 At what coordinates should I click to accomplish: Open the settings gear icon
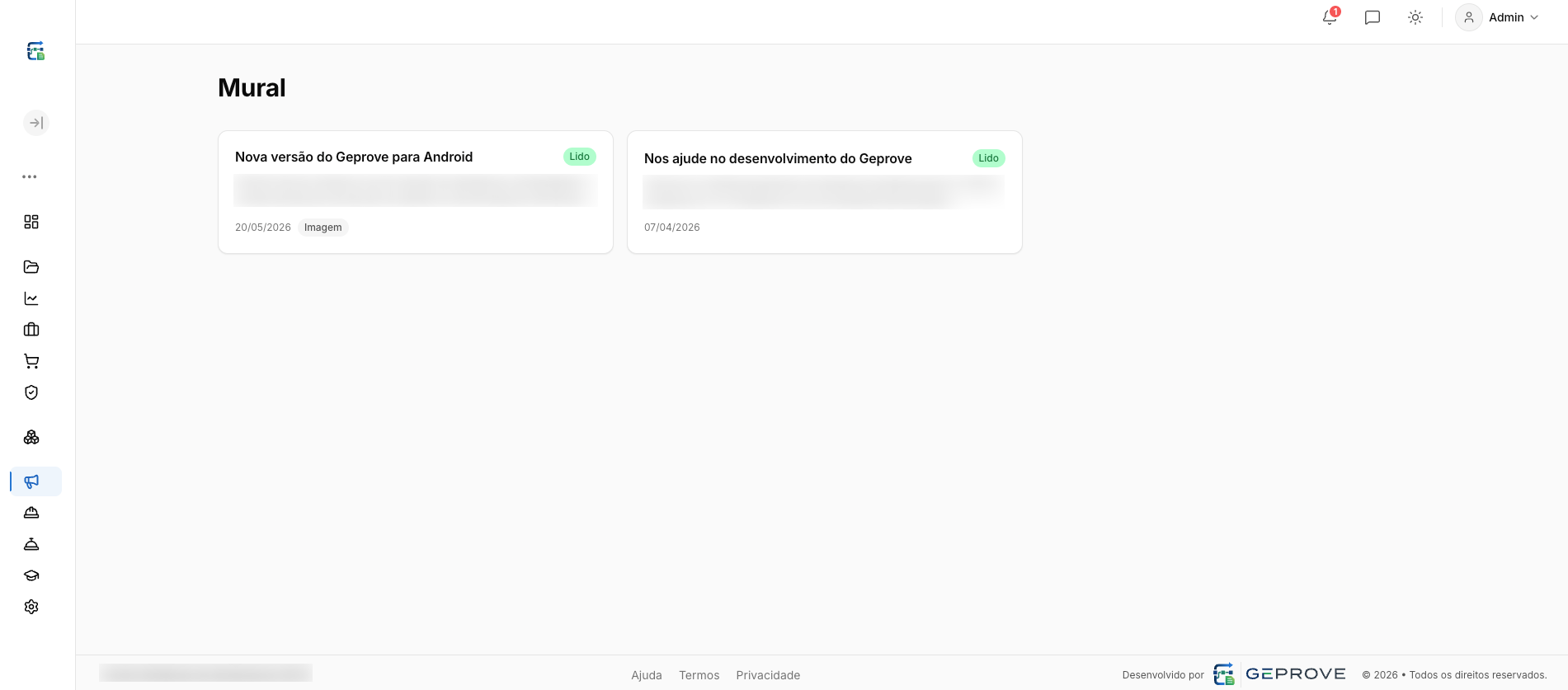pyautogui.click(x=31, y=607)
